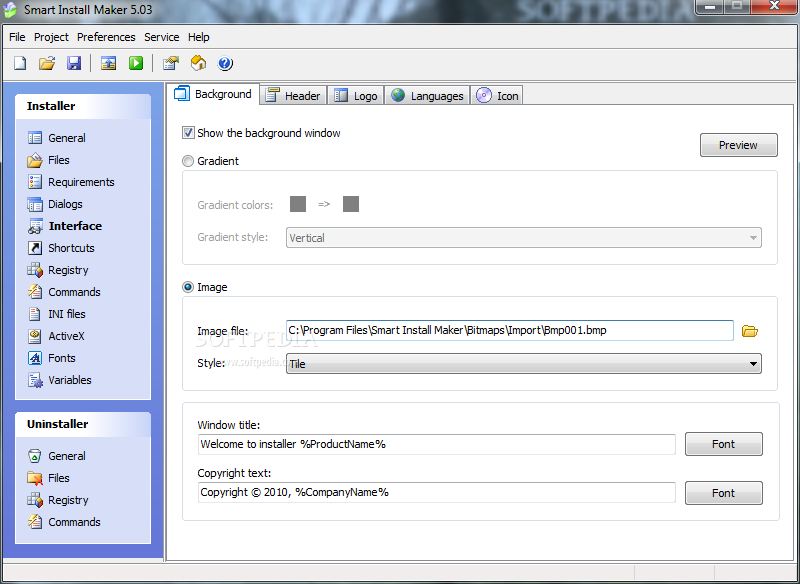The height and width of the screenshot is (584, 800).
Task: Switch to the Languages tab
Action: coord(427,95)
